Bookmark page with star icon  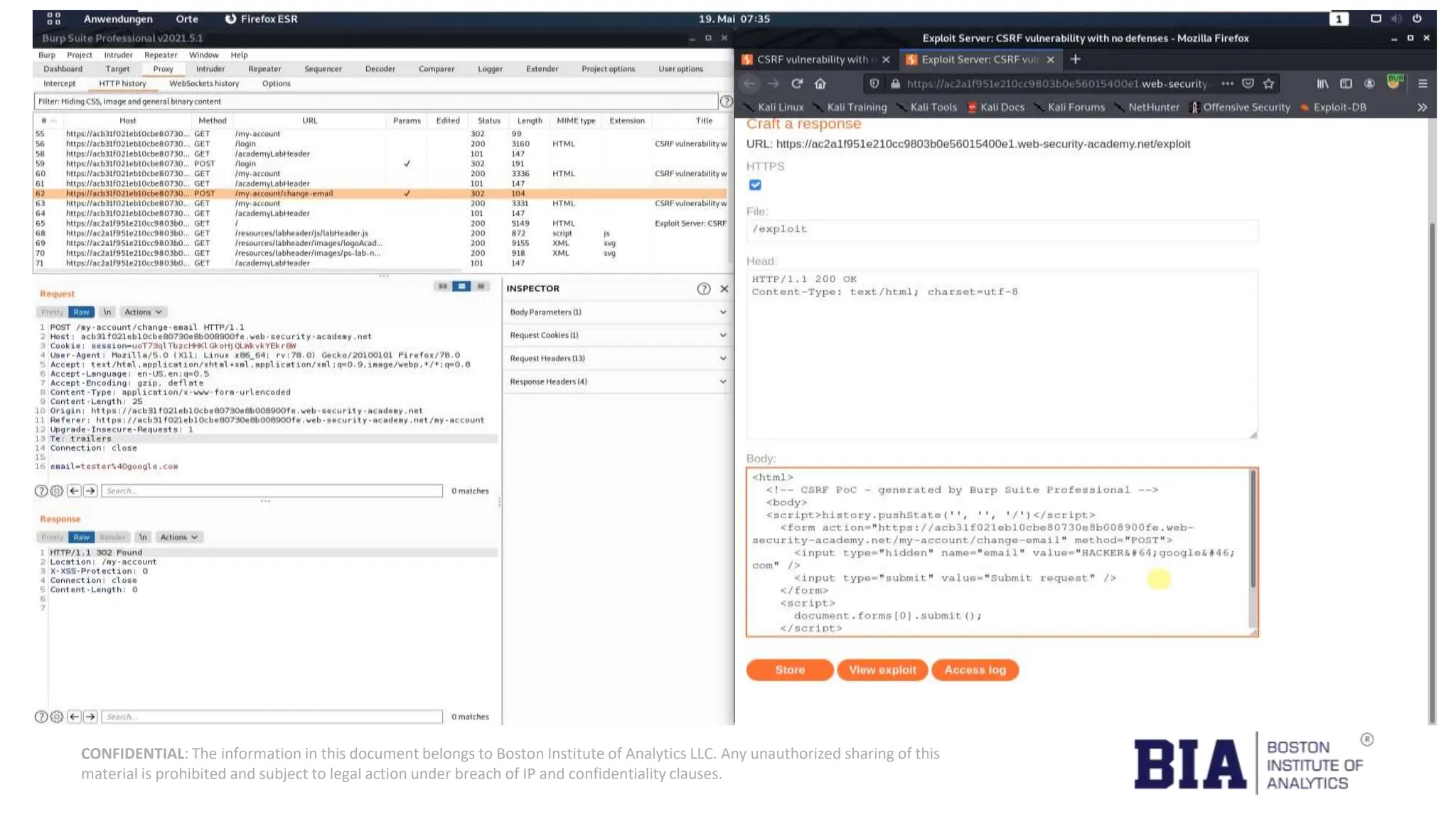(1269, 84)
